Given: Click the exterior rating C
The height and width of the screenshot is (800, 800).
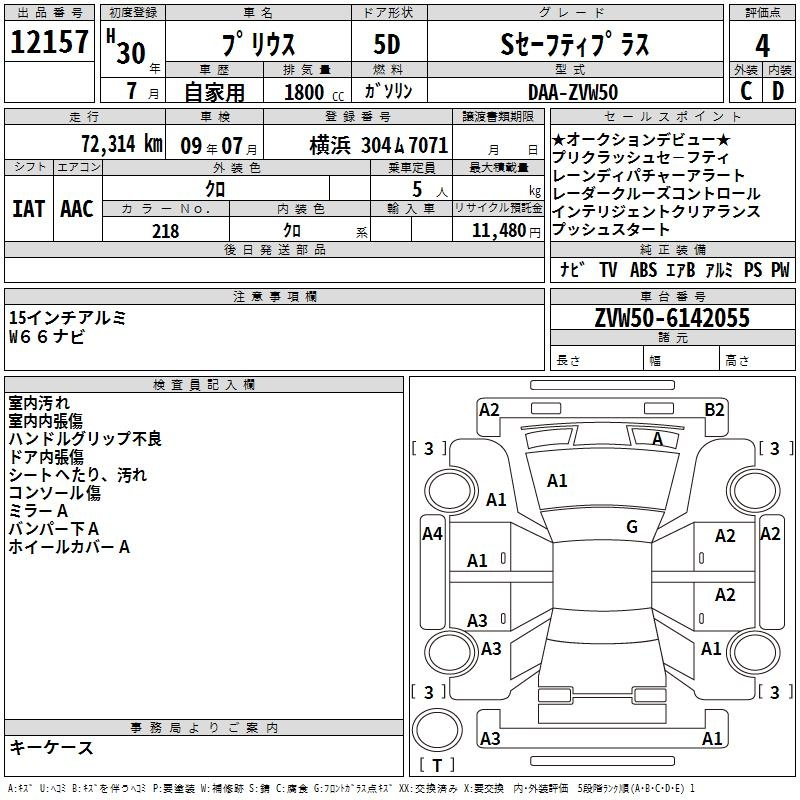Looking at the screenshot, I should click(746, 91).
